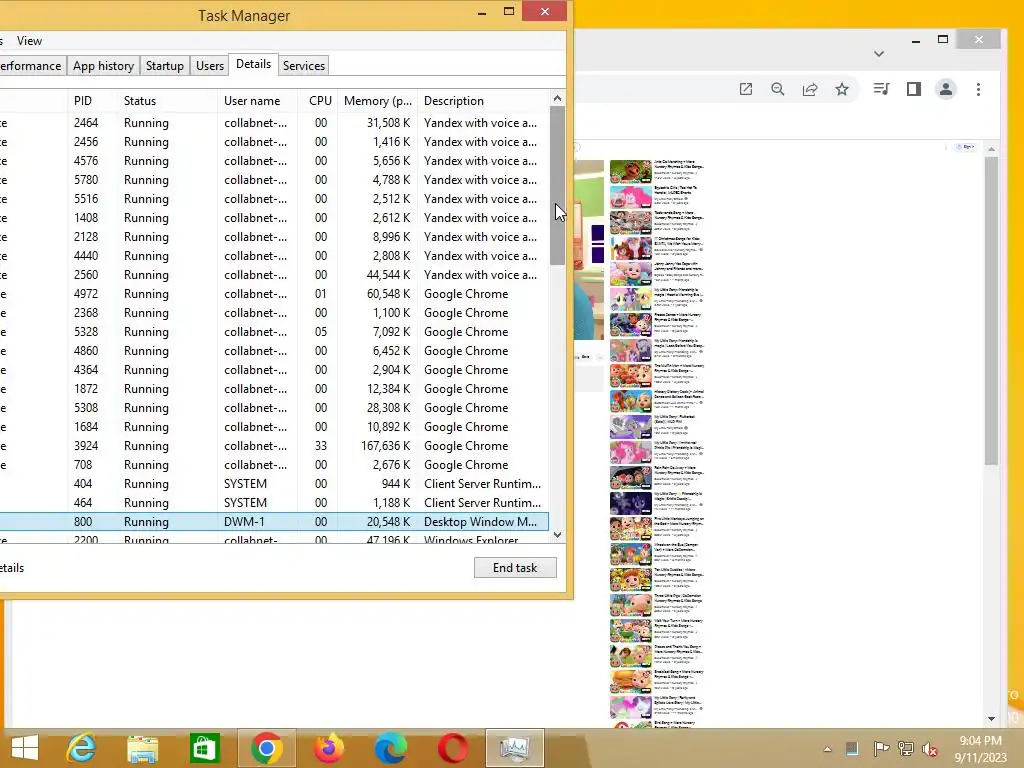This screenshot has height=768, width=1024.
Task: Open the first video thumbnail in sidebar
Action: click(x=631, y=171)
